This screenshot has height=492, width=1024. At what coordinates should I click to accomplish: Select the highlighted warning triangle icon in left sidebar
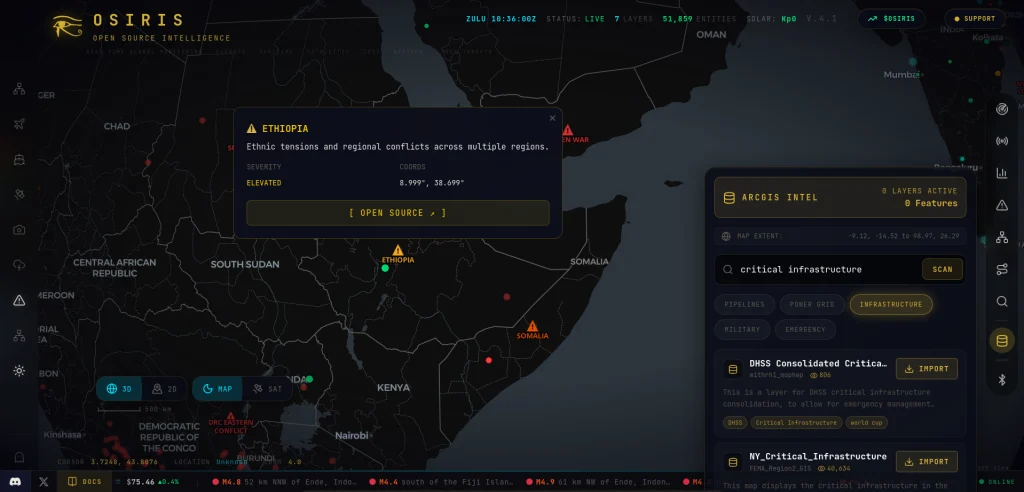[19, 300]
